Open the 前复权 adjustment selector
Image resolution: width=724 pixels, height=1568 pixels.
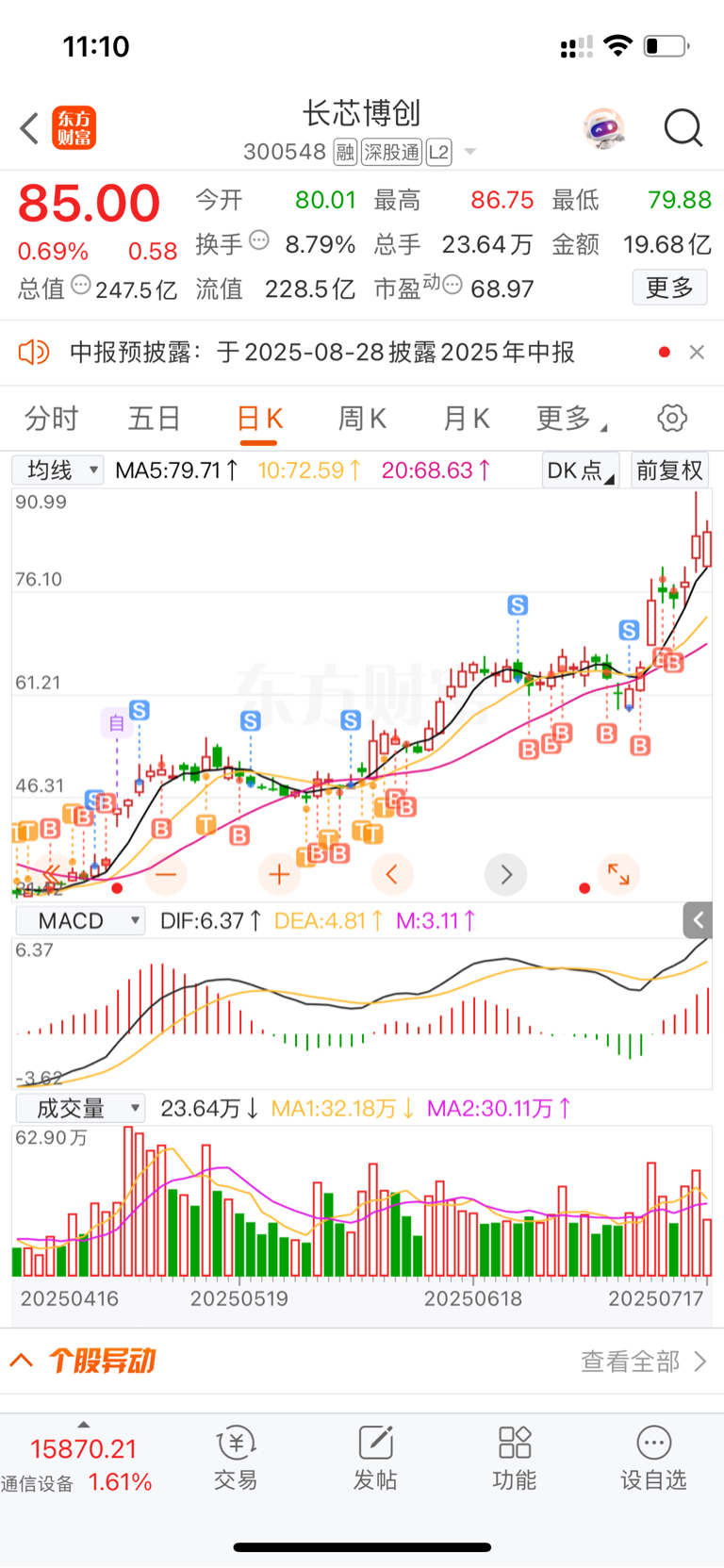pyautogui.click(x=669, y=470)
